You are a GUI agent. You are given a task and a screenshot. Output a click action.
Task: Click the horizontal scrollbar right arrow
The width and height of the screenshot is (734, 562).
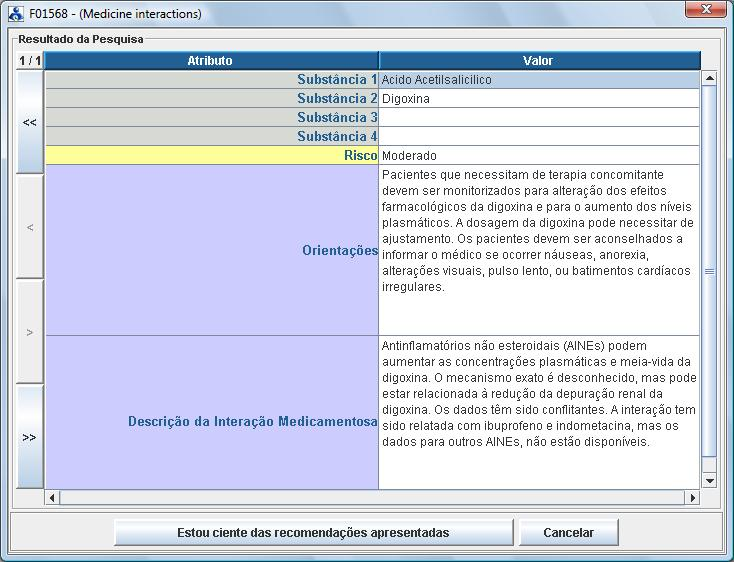point(692,497)
